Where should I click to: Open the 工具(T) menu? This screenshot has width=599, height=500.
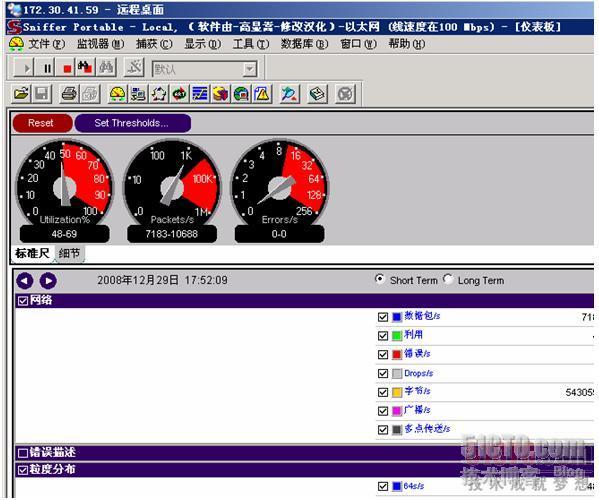251,44
